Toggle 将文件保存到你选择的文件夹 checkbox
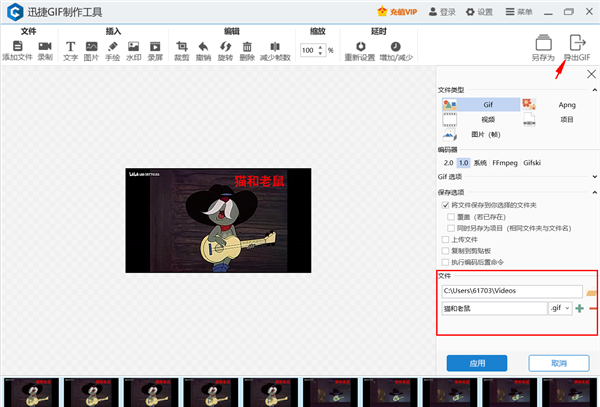Image resolution: width=600 pixels, height=407 pixels. tap(445, 205)
